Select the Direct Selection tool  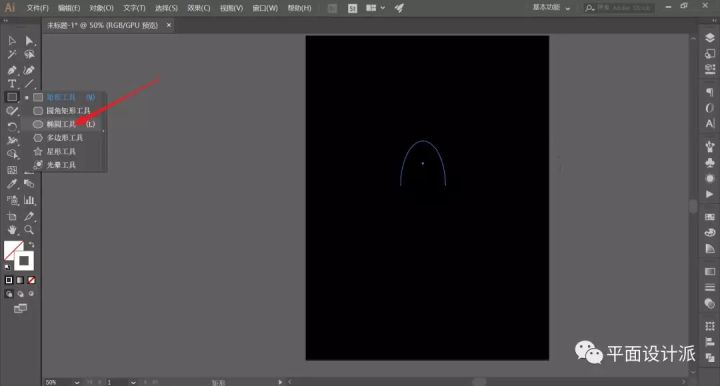click(x=29, y=41)
